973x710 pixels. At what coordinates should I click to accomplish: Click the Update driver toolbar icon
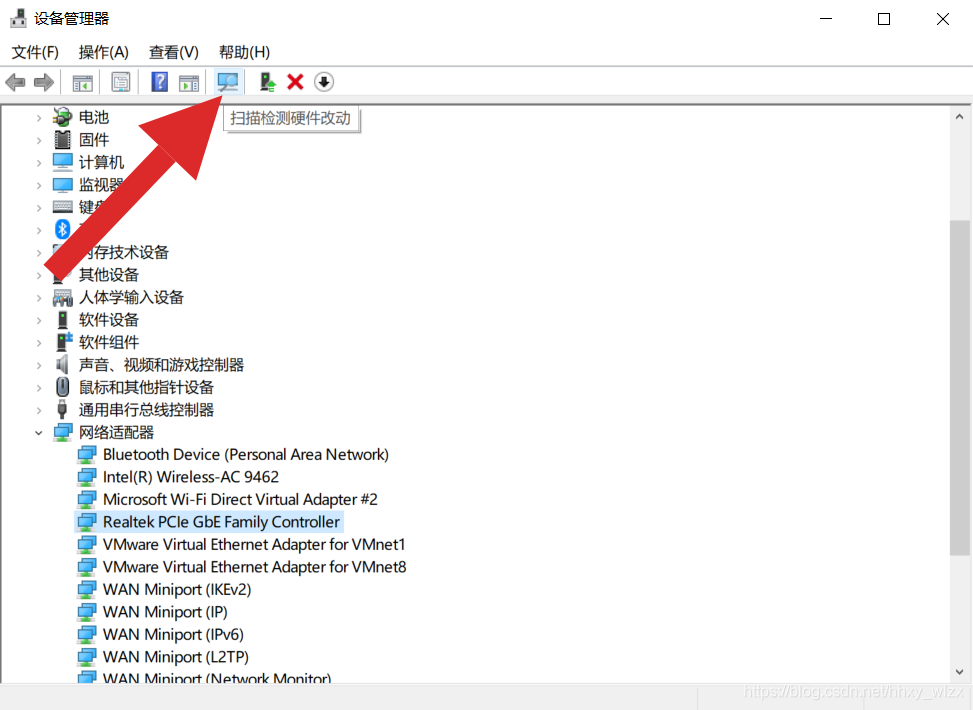[267, 82]
